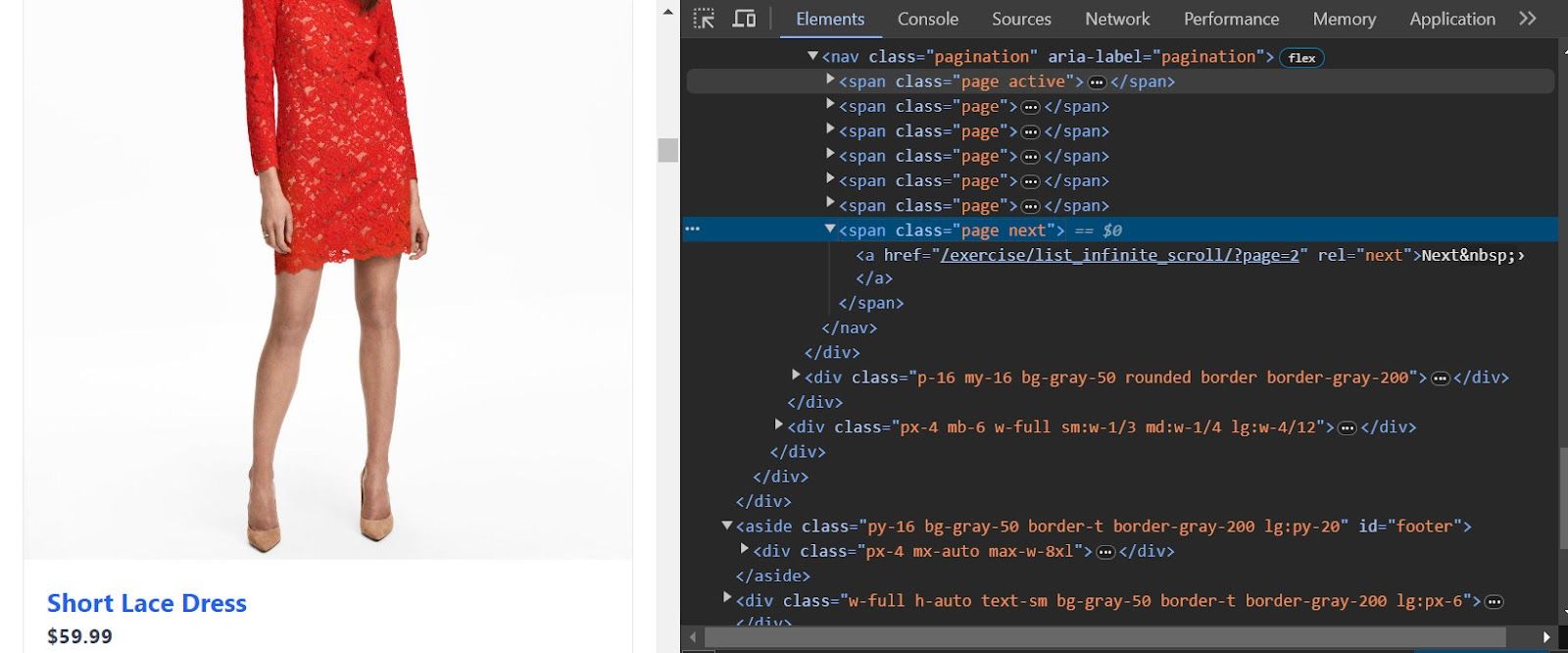Open the three-dot menu beside page next row
This screenshot has width=1568, height=653.
pos(693,229)
